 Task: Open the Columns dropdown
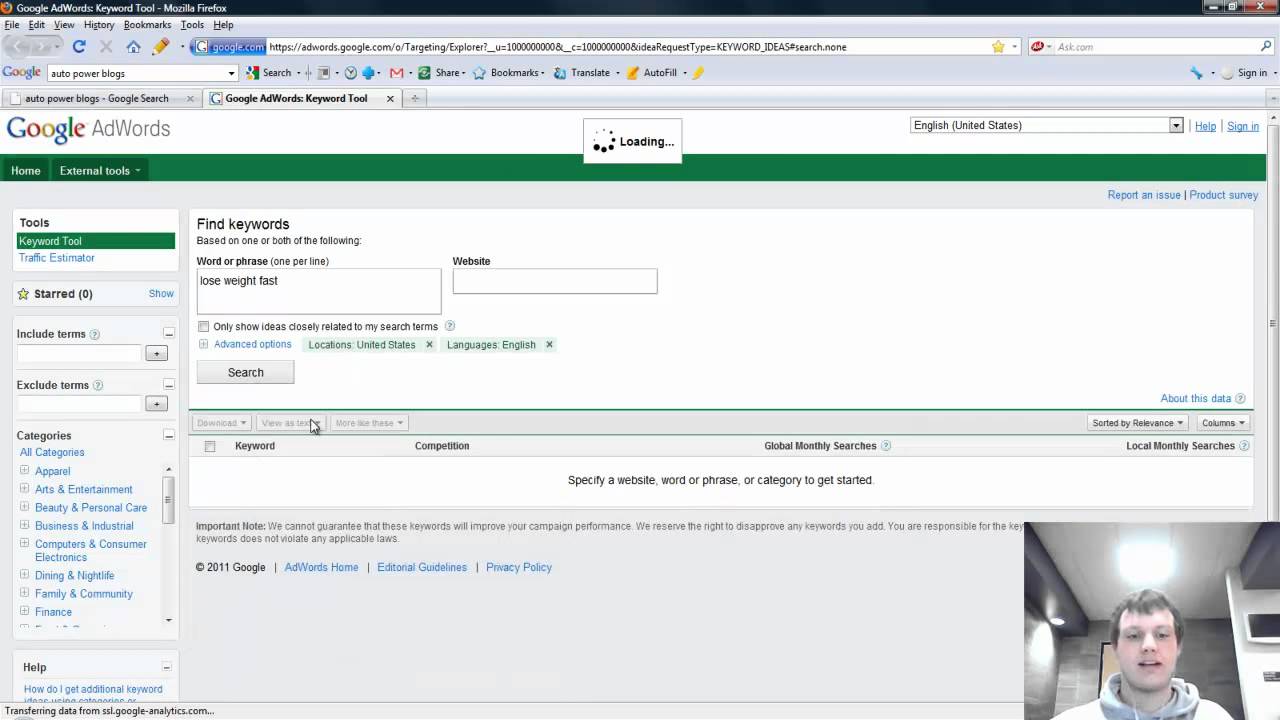pos(1223,423)
